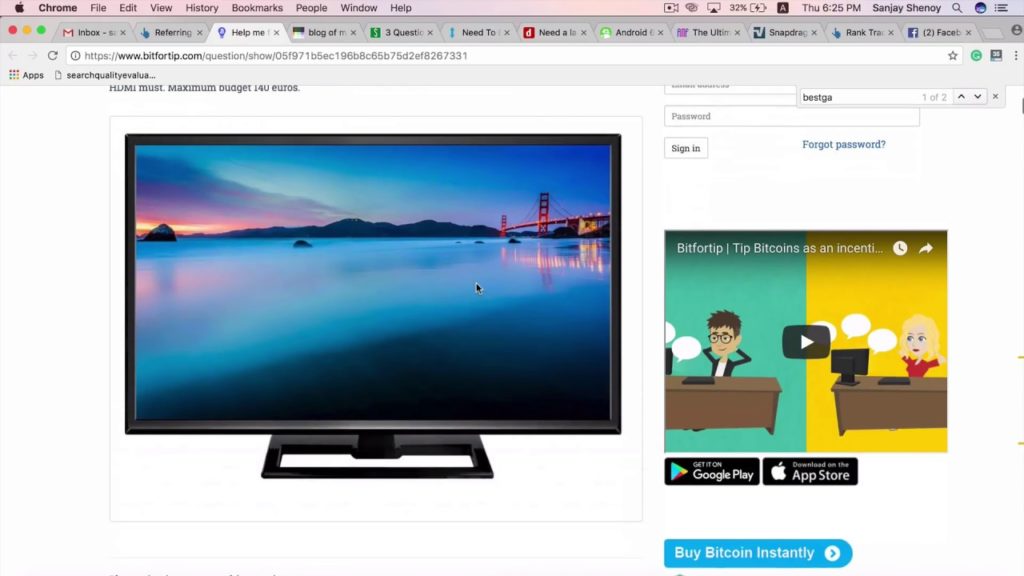Image resolution: width=1024 pixels, height=576 pixels.
Task: Click the video share arrow icon
Action: coord(926,248)
